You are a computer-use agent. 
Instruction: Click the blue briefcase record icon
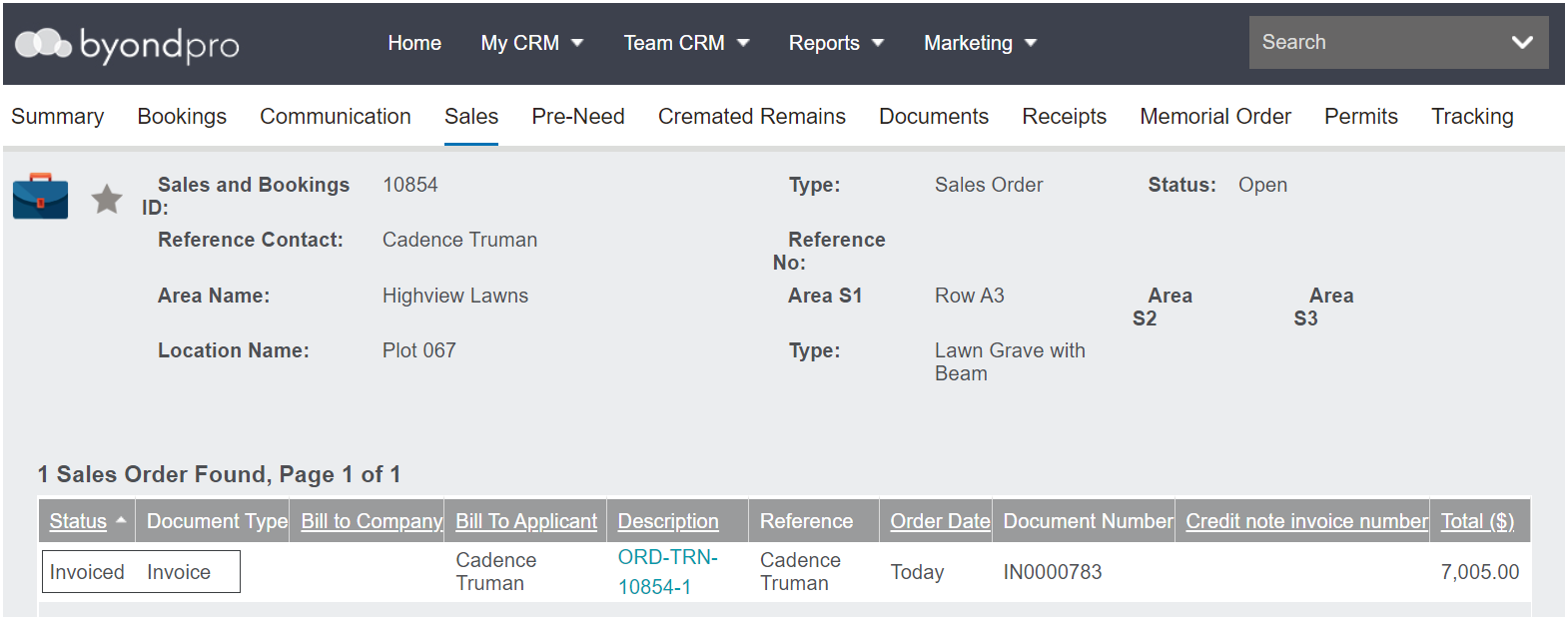(x=40, y=196)
